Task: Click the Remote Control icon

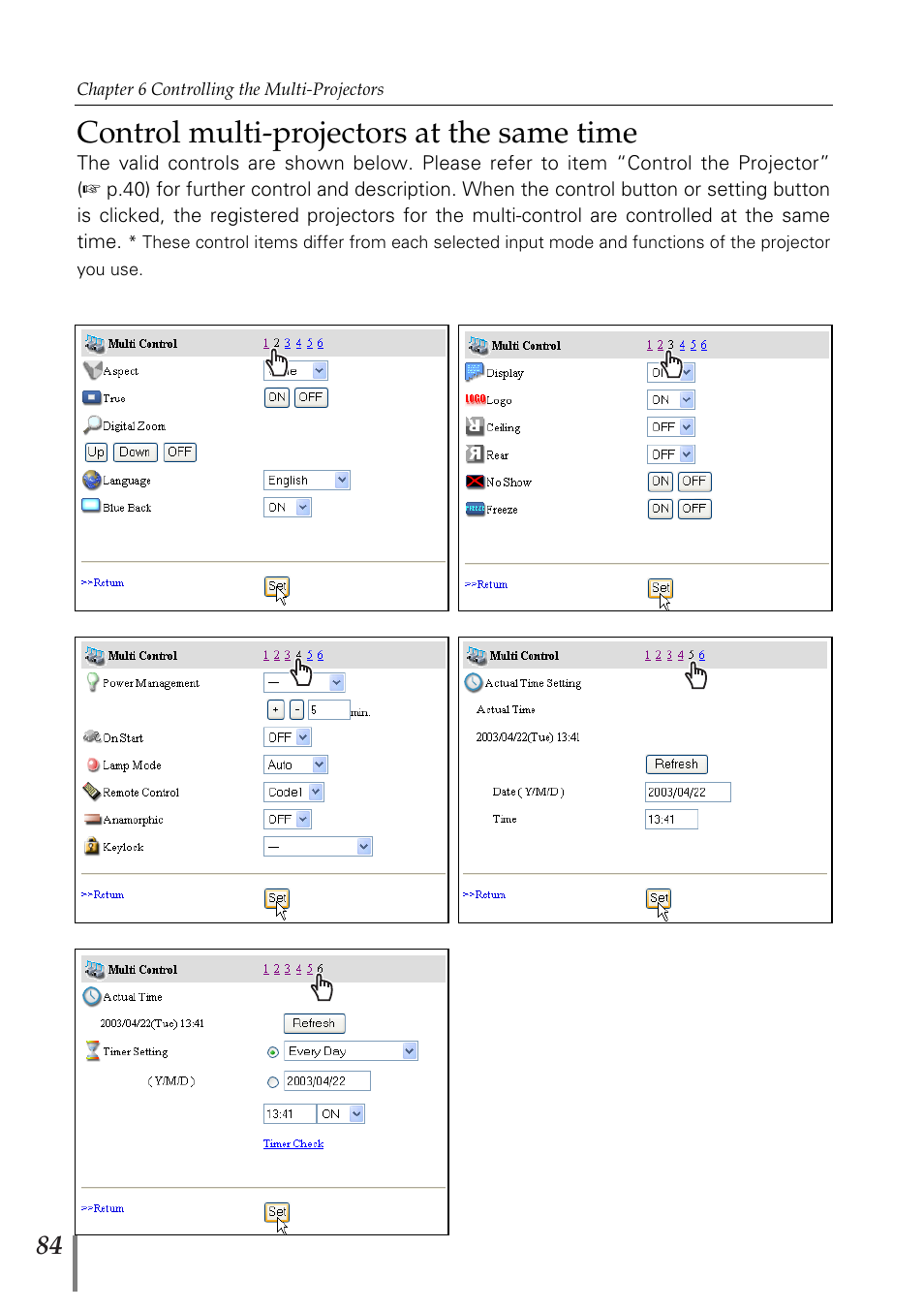Action: pyautogui.click(x=92, y=792)
